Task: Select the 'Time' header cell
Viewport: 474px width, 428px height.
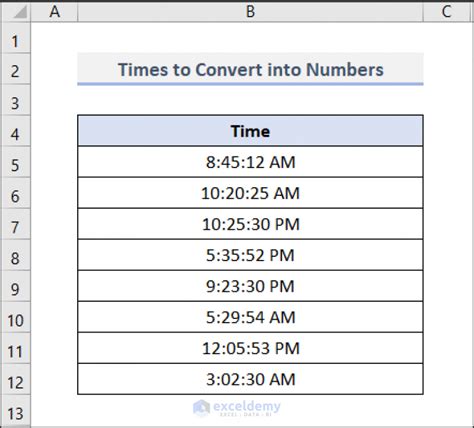Action: 250,131
